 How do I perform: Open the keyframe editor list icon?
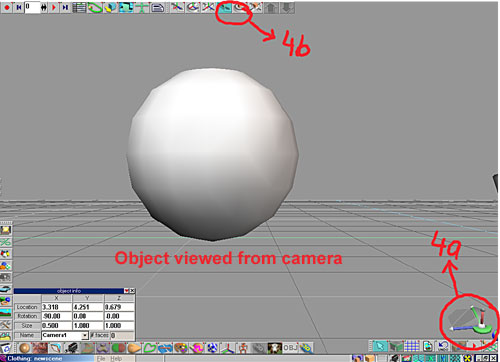tap(79, 7)
